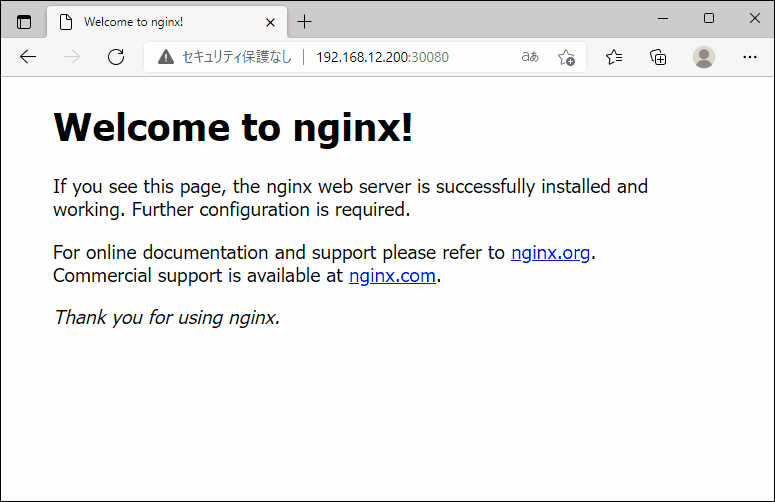Click the security warning triangle icon
Image resolution: width=775 pixels, height=502 pixels.
click(x=166, y=57)
